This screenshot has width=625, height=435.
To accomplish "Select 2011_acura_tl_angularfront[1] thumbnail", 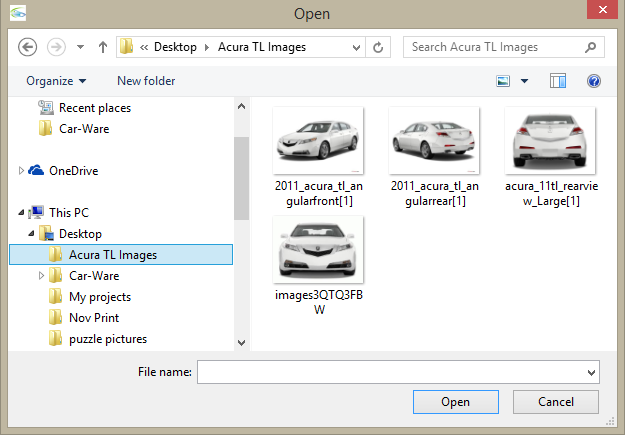I will tap(318, 140).
